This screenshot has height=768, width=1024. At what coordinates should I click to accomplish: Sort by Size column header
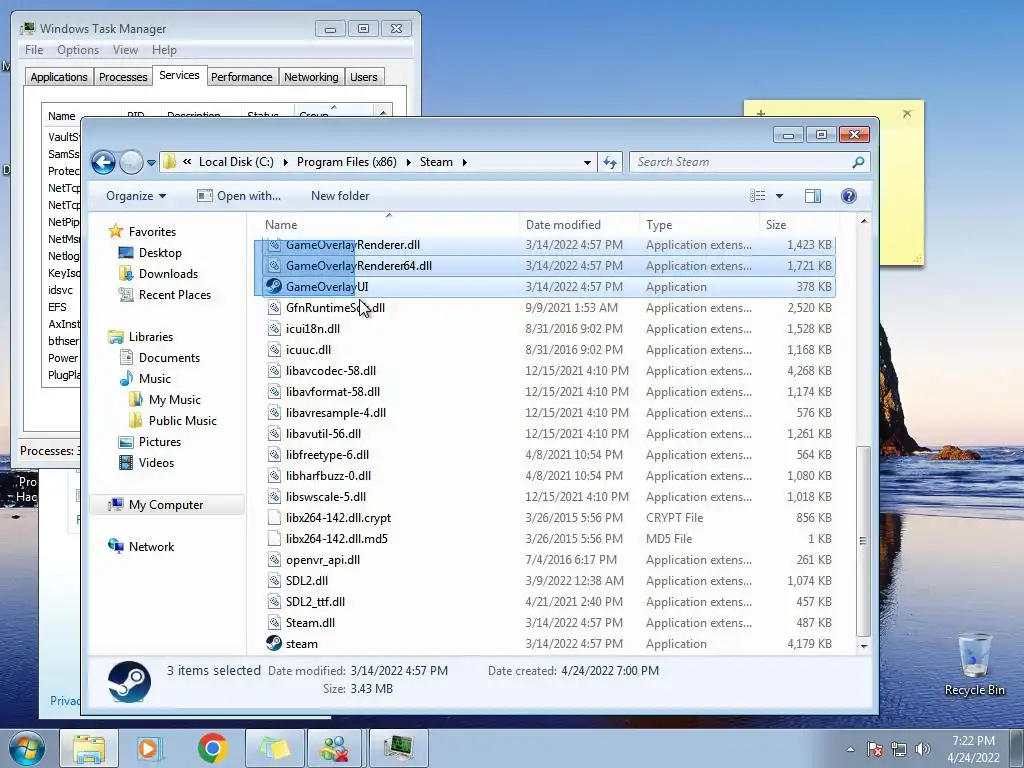[799, 225]
